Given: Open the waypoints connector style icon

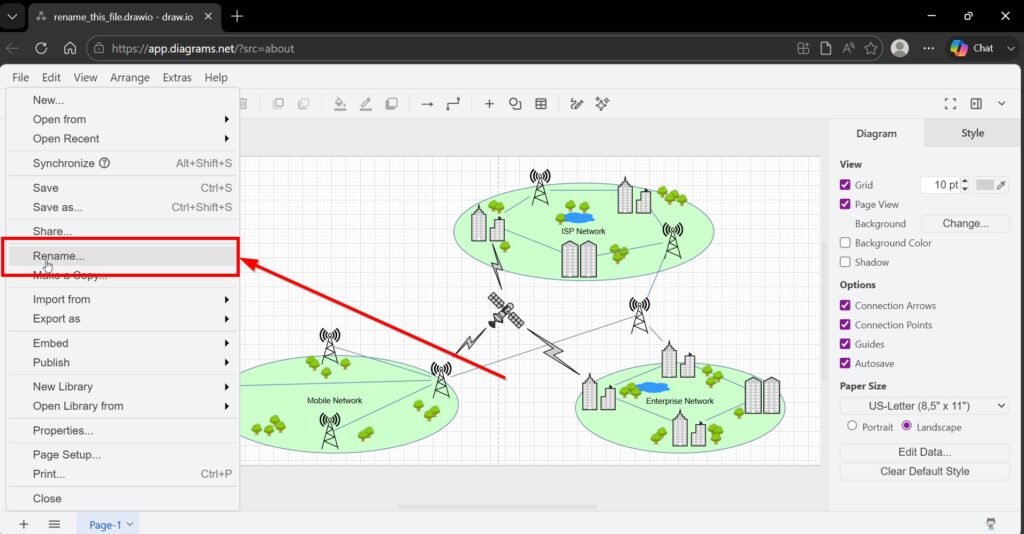Looking at the screenshot, I should point(453,104).
